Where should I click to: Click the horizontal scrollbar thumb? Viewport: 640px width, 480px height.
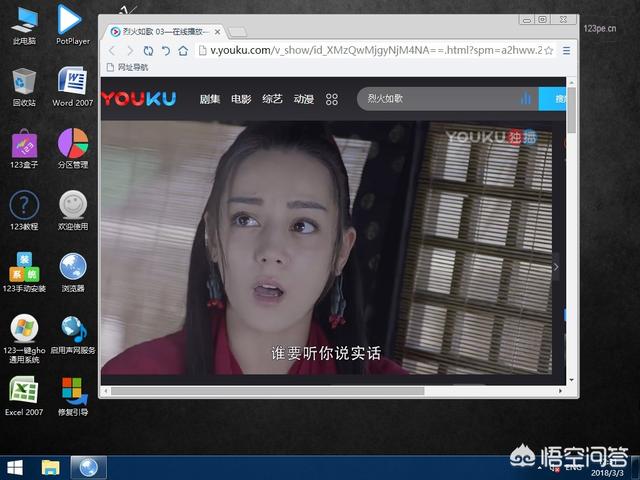(x=267, y=391)
